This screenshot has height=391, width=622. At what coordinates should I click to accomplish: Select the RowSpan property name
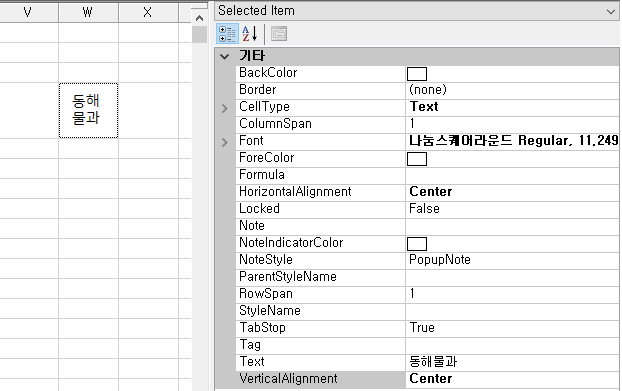(266, 294)
